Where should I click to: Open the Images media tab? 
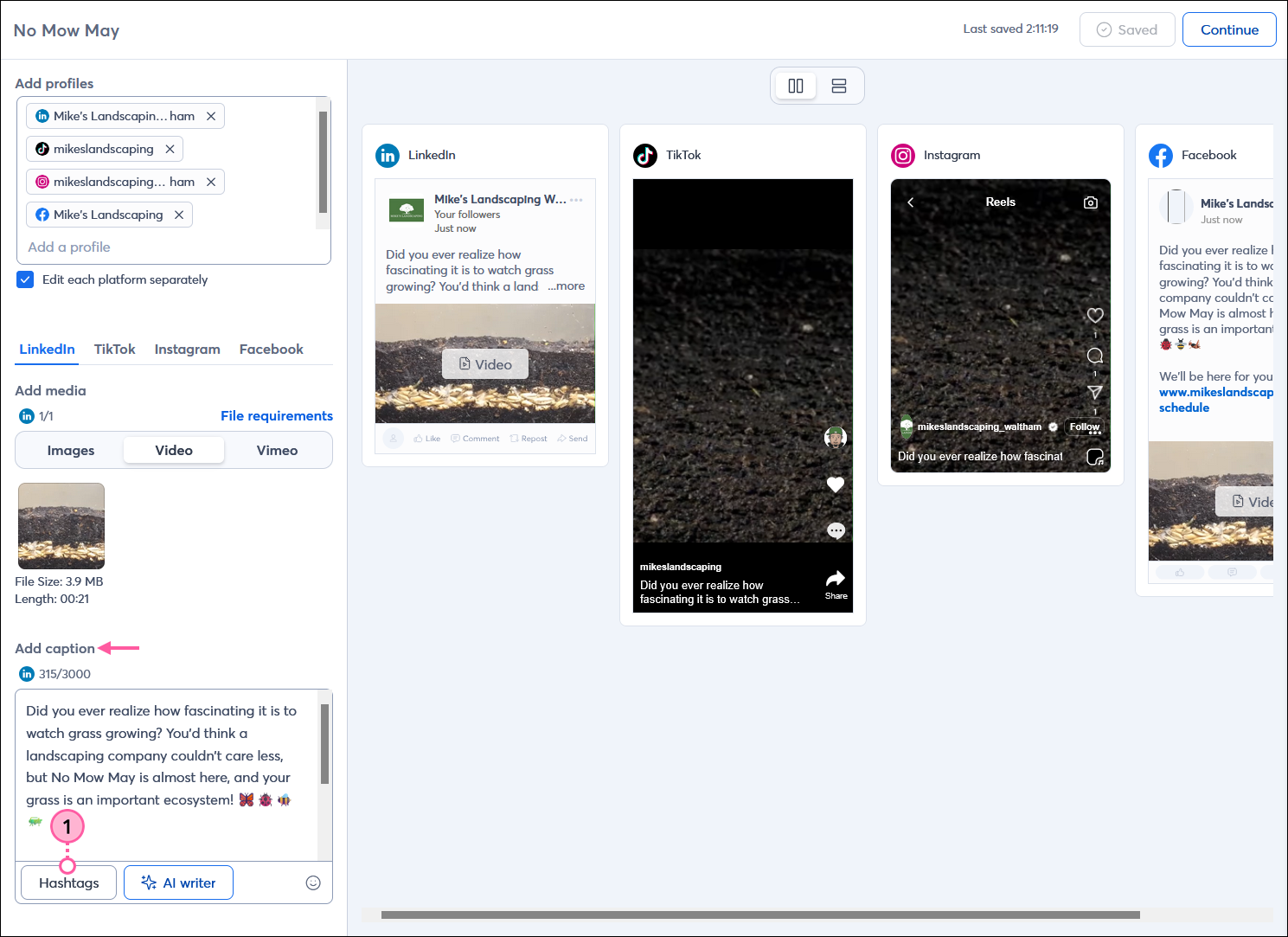[70, 450]
